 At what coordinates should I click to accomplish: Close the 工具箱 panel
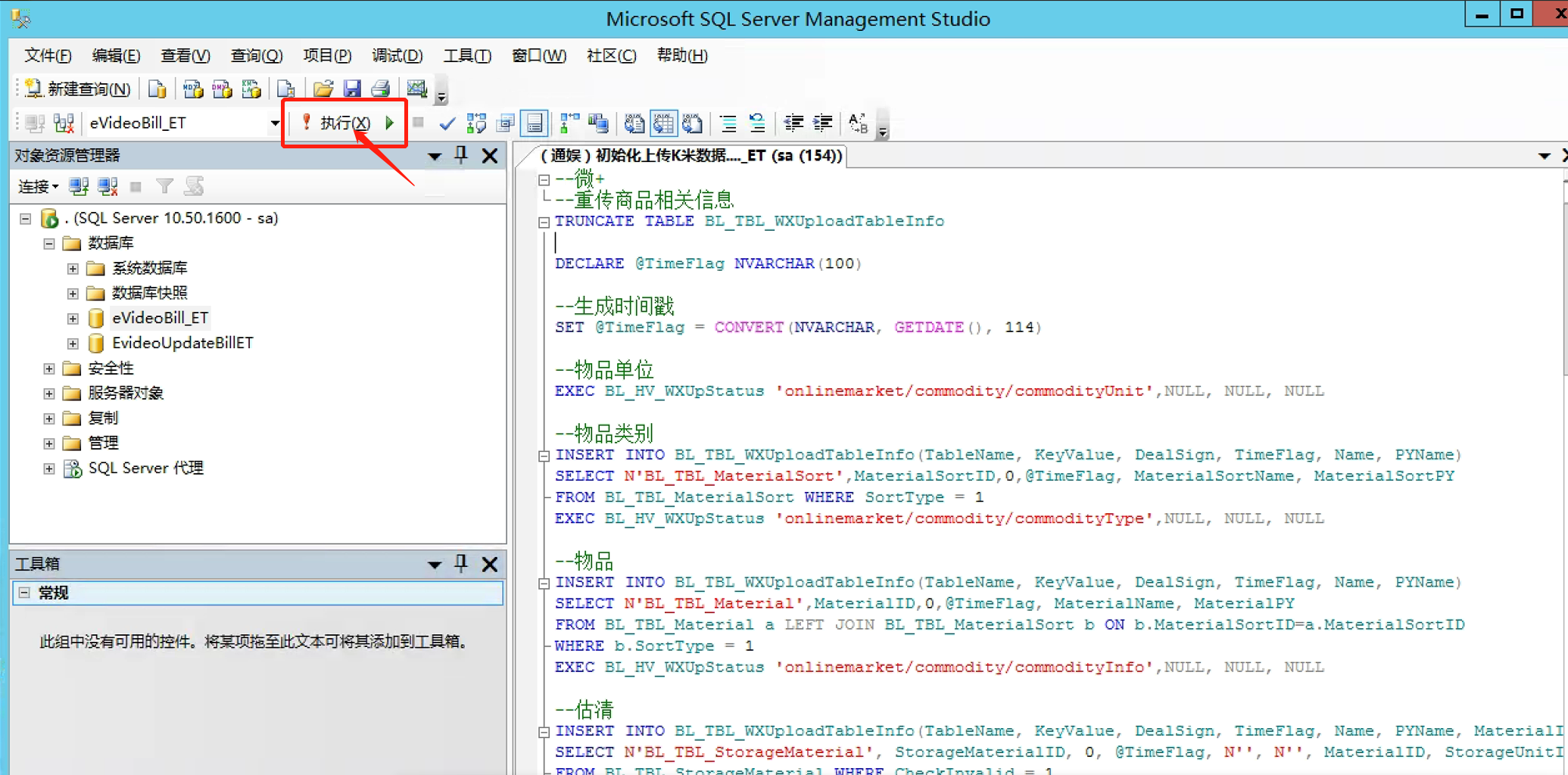490,564
